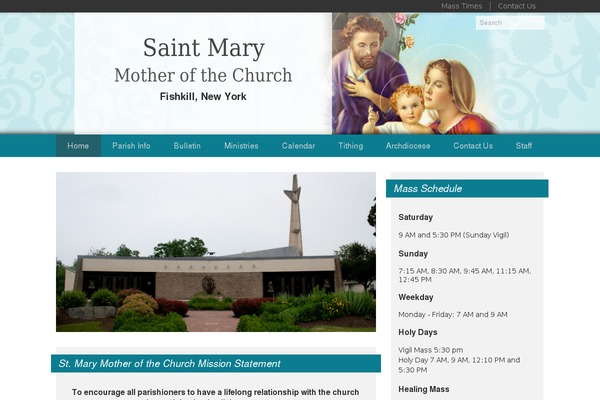
Task: Click the Holy Family banner image
Action: [414, 73]
